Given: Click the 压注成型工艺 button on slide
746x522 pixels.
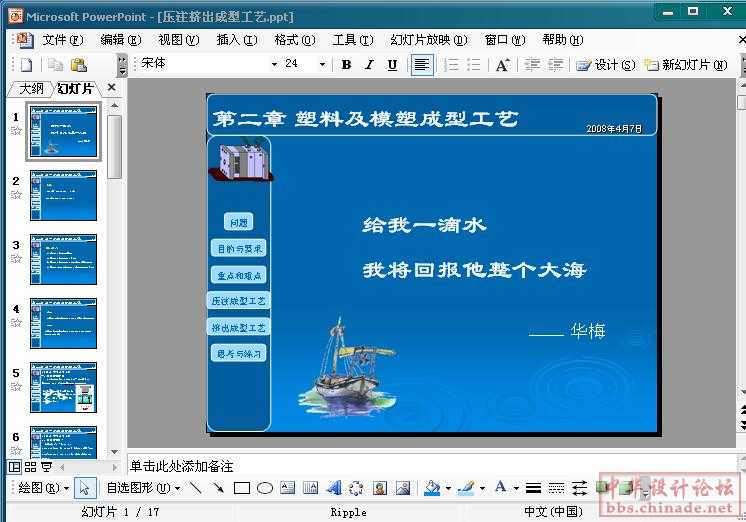Looking at the screenshot, I should pyautogui.click(x=239, y=300).
